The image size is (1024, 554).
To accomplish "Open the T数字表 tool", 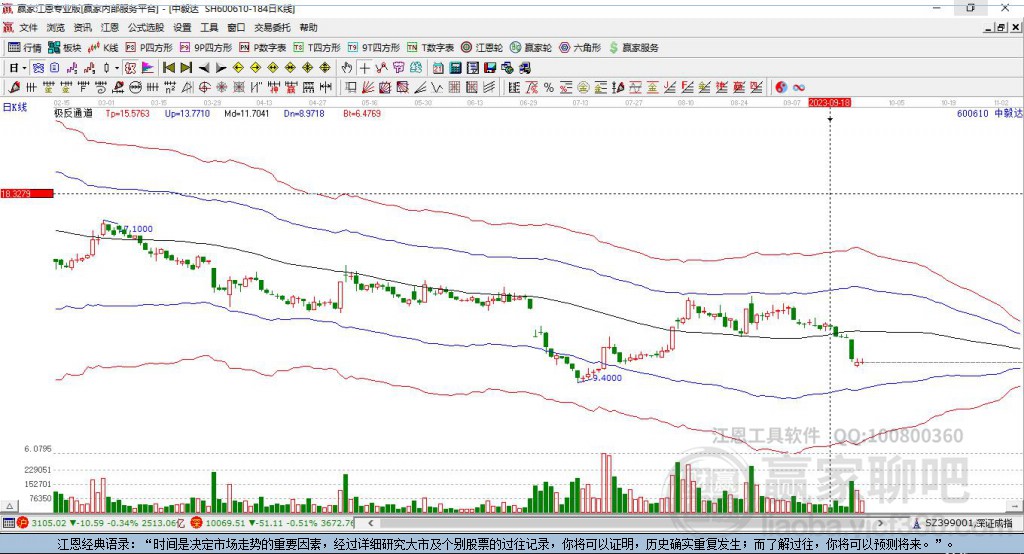I will 430,48.
